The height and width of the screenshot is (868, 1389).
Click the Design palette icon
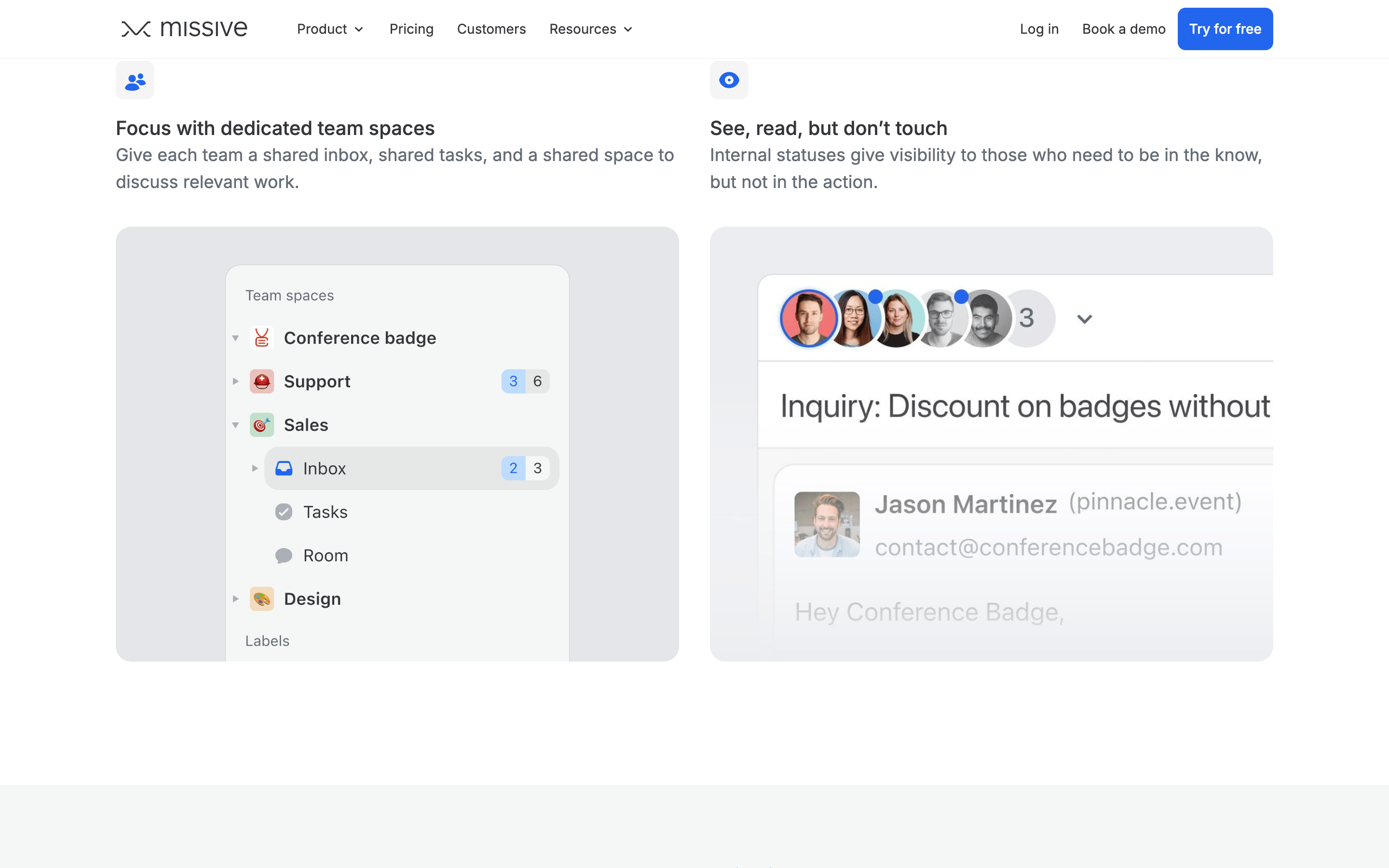(x=262, y=599)
